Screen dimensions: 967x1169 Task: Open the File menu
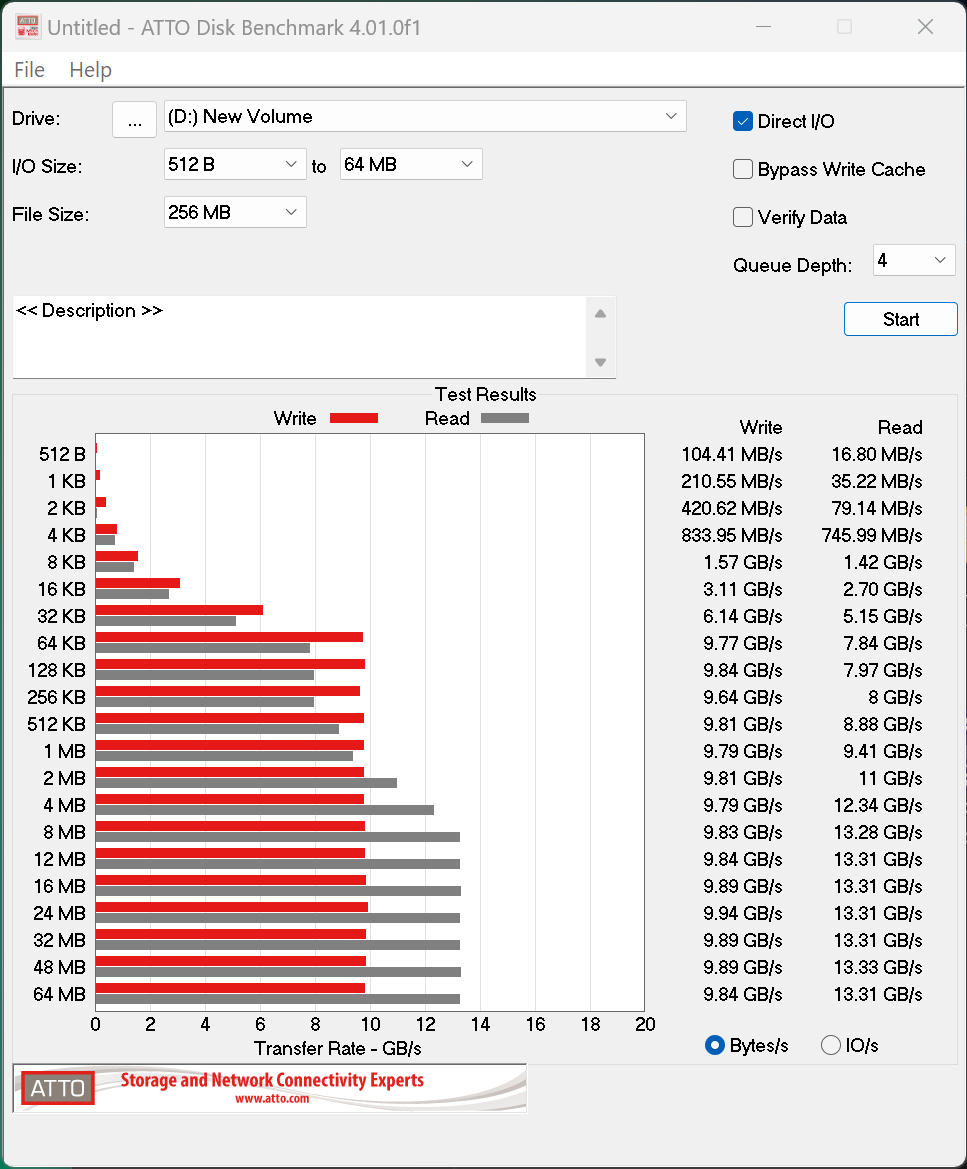(29, 70)
